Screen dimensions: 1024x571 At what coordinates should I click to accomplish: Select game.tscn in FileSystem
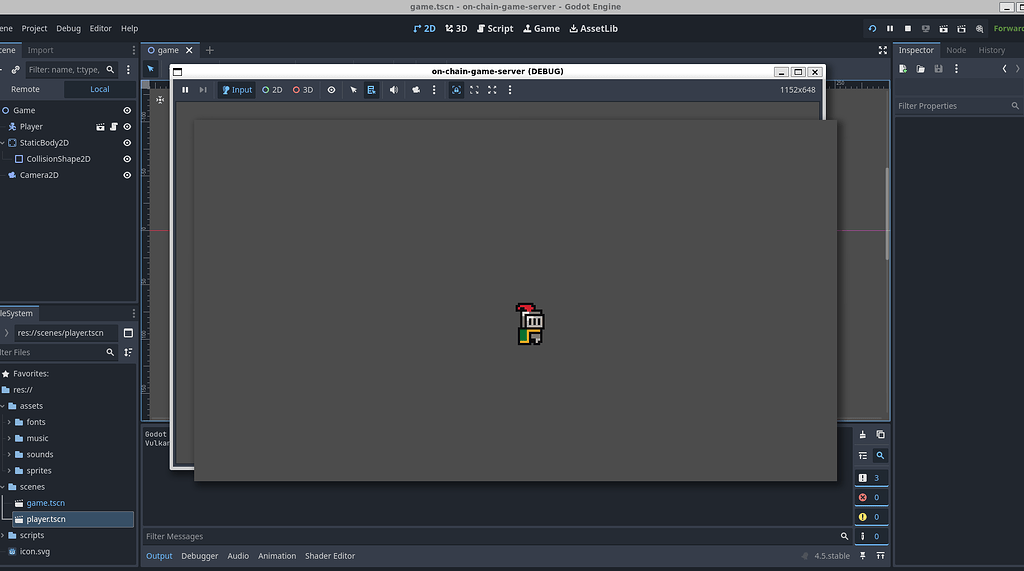(45, 503)
